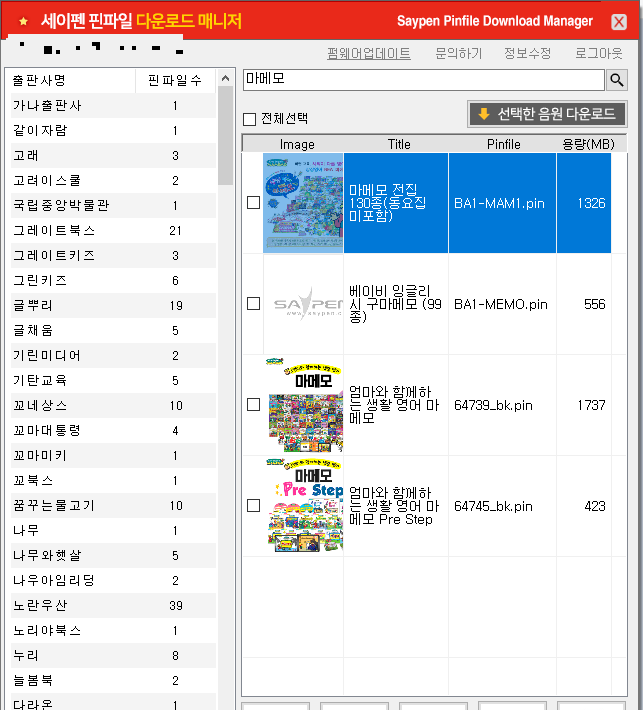Image resolution: width=643 pixels, height=710 pixels.
Task: Select publisher 노란우산
Action: point(113,605)
